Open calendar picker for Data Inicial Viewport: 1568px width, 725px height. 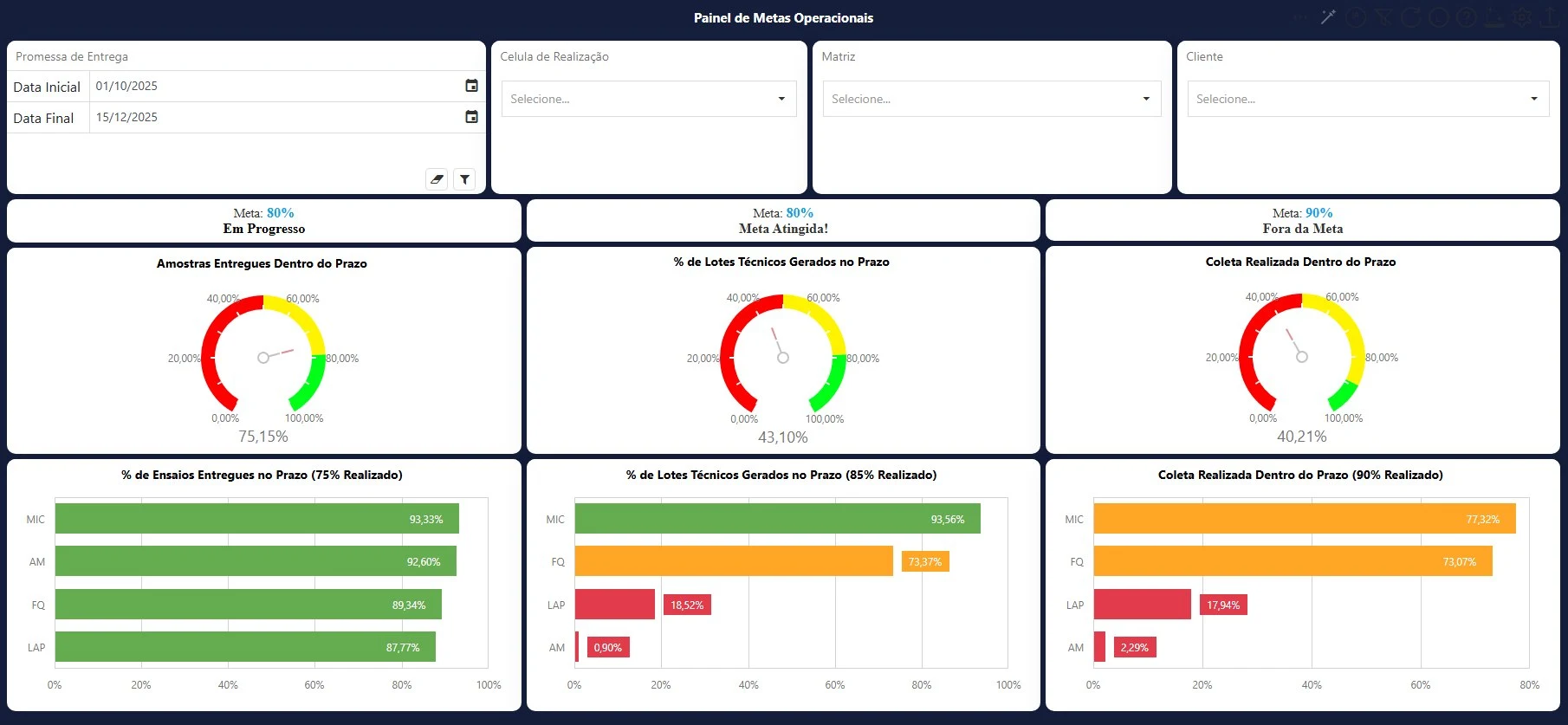point(471,86)
